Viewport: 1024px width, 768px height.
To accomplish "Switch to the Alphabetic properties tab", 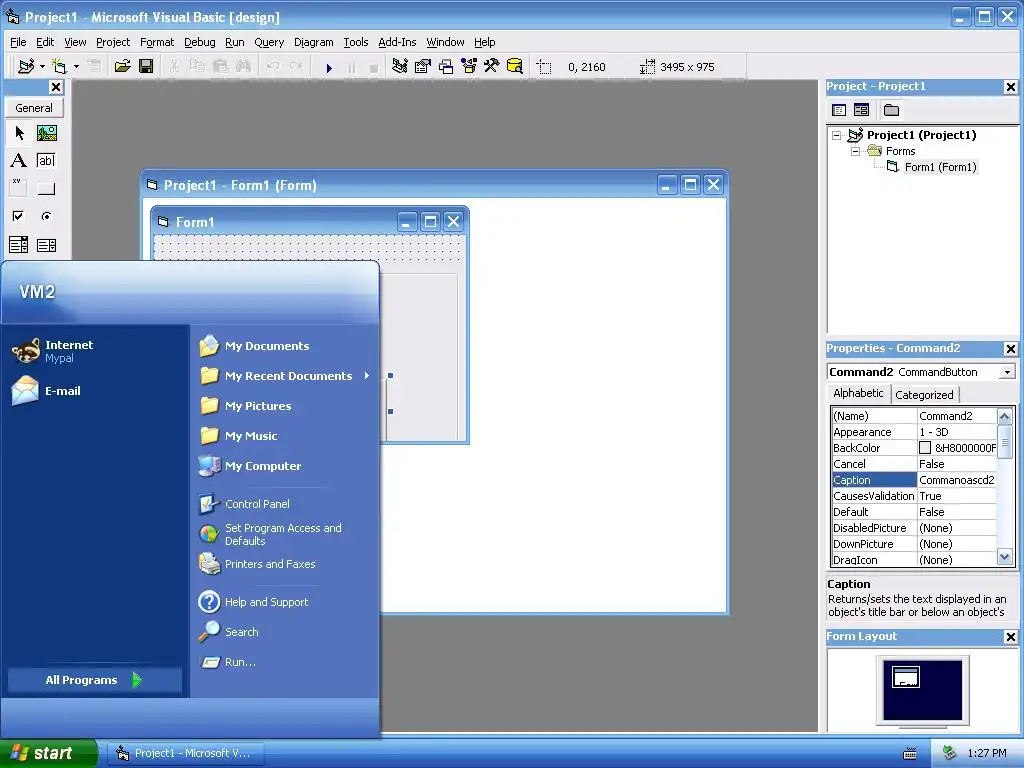I will (x=858, y=393).
